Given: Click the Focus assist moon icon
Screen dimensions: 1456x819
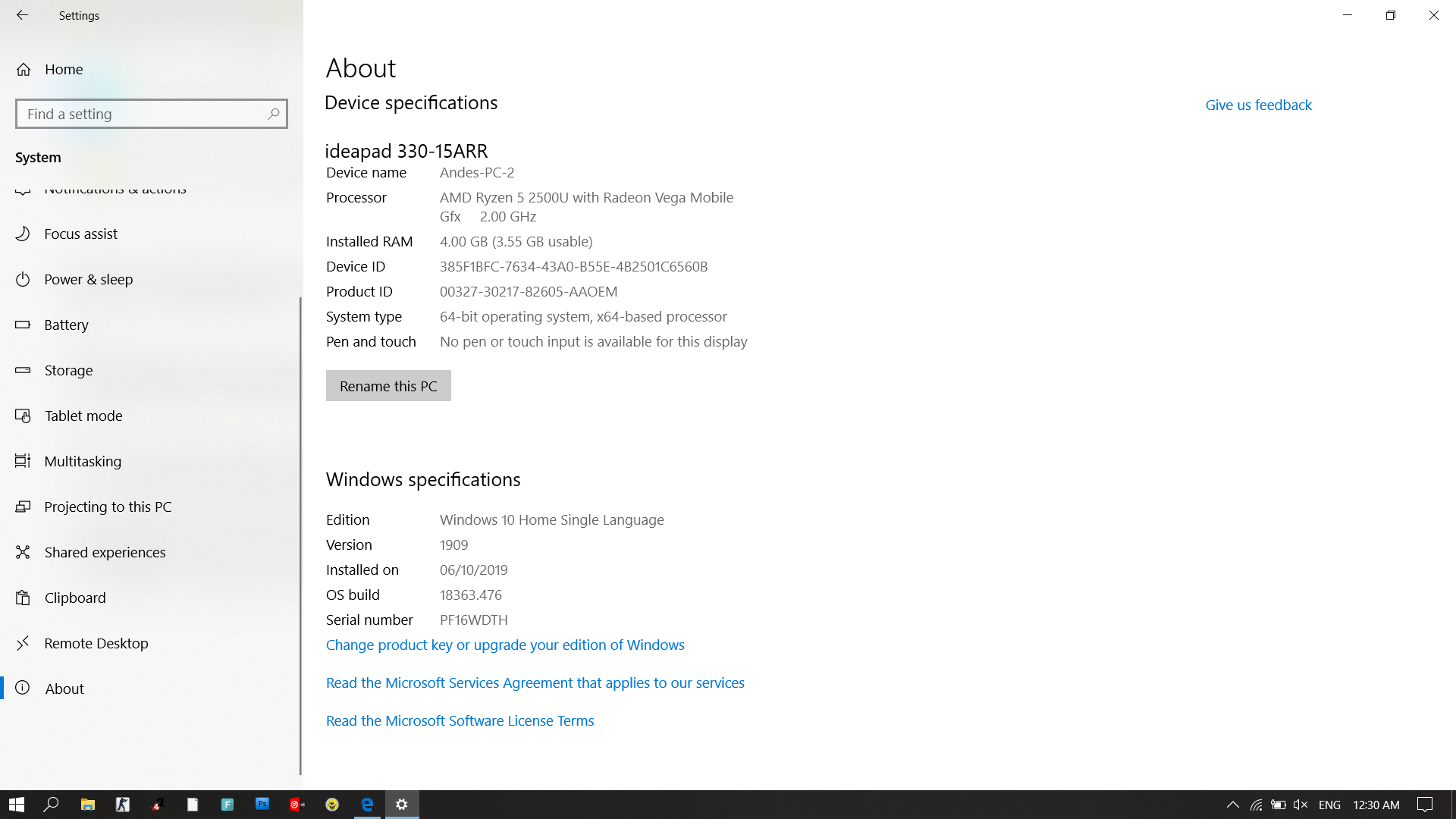Looking at the screenshot, I should pyautogui.click(x=23, y=234).
